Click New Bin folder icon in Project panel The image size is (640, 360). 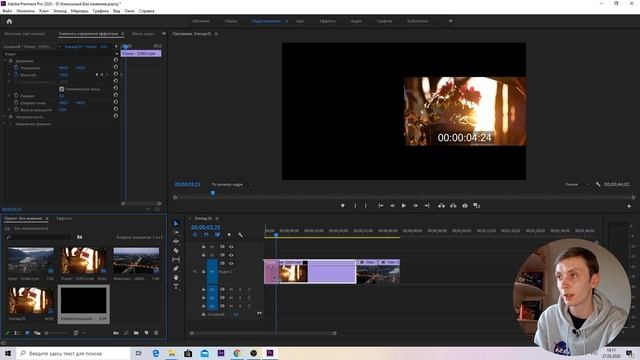(x=136, y=333)
